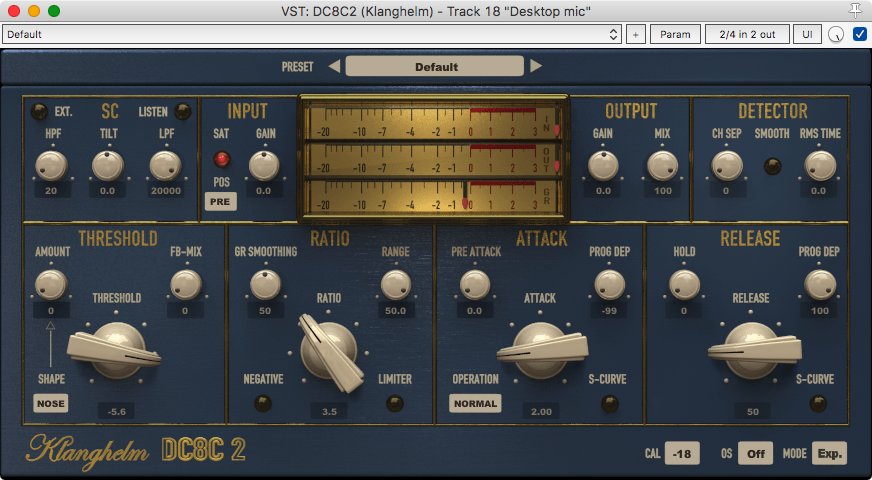Click the output GAIN knob

tap(603, 165)
